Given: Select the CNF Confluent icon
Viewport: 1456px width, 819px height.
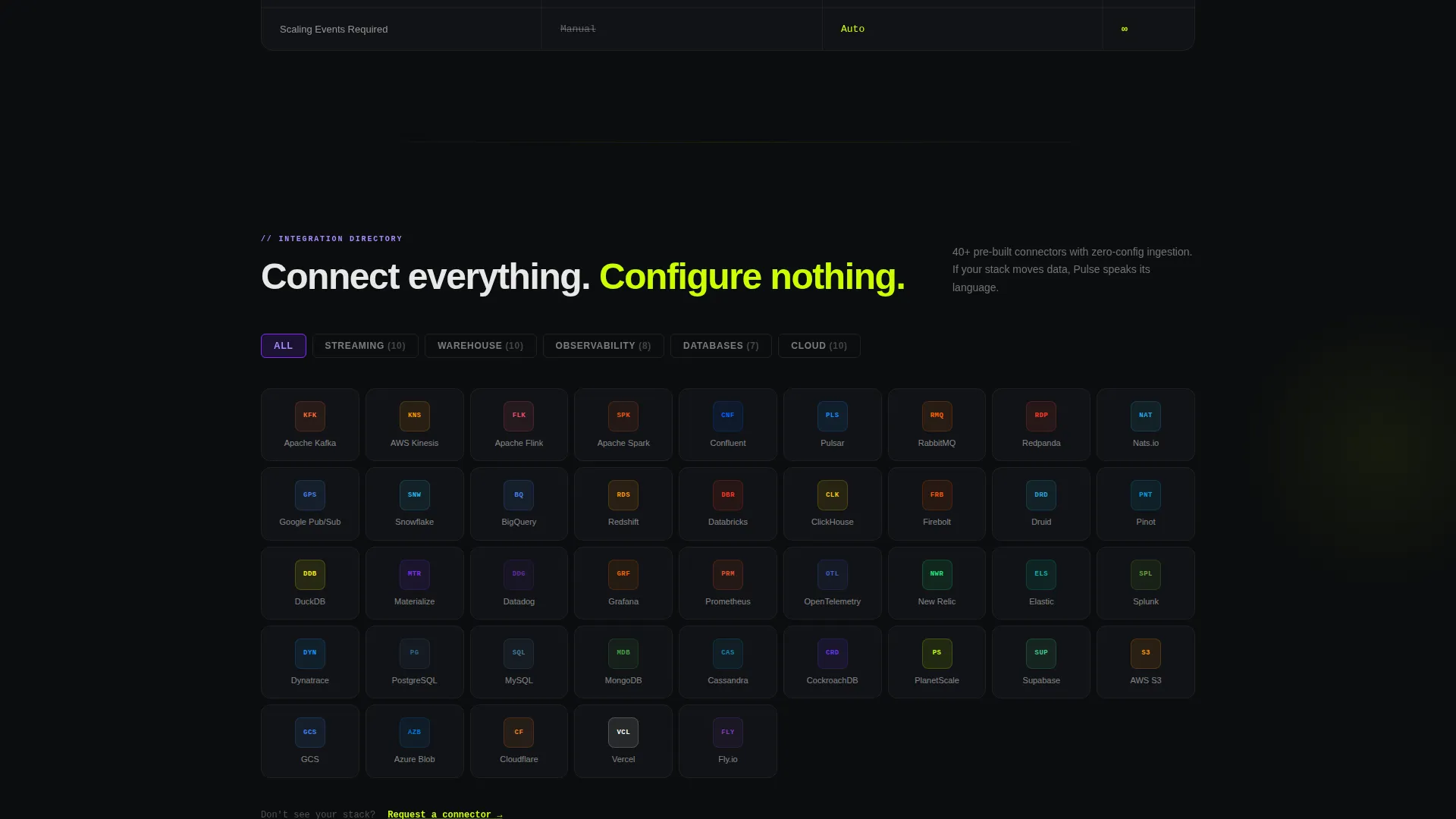Looking at the screenshot, I should 728,416.
